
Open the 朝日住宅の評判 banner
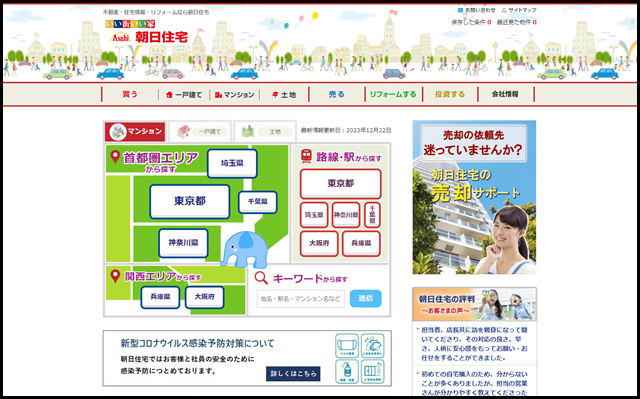tap(474, 304)
